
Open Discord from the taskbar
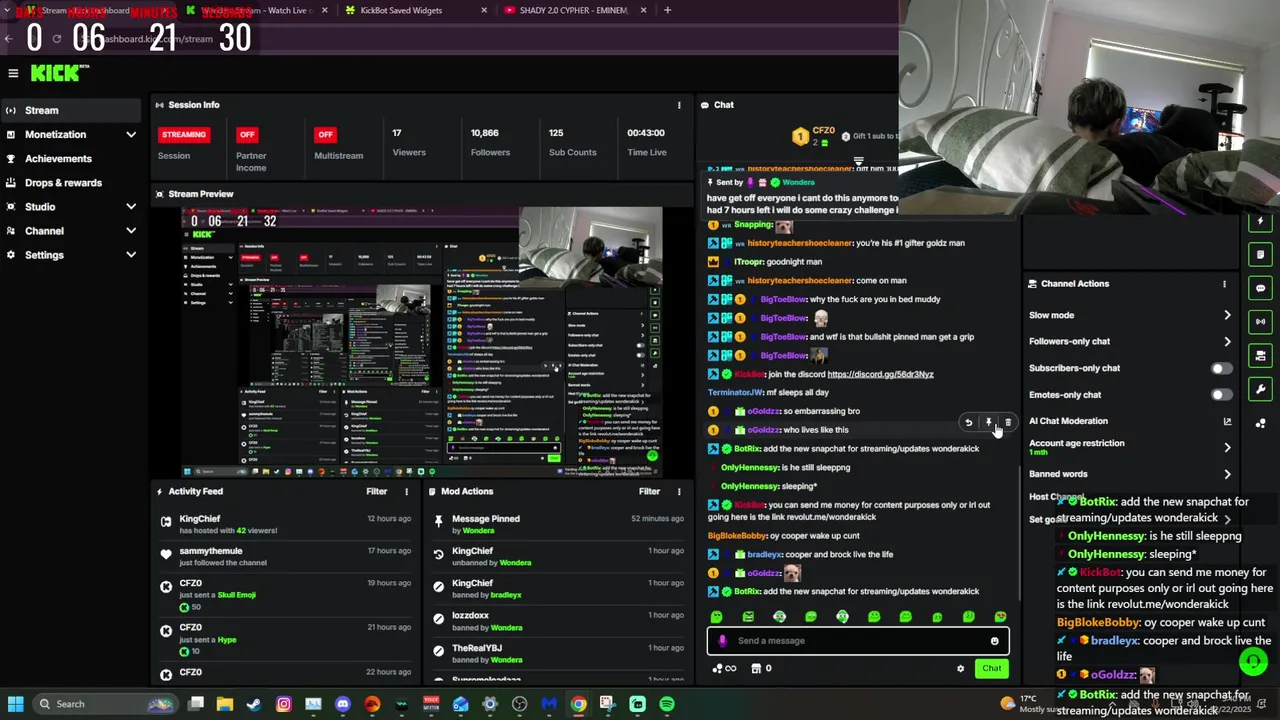pyautogui.click(x=343, y=704)
